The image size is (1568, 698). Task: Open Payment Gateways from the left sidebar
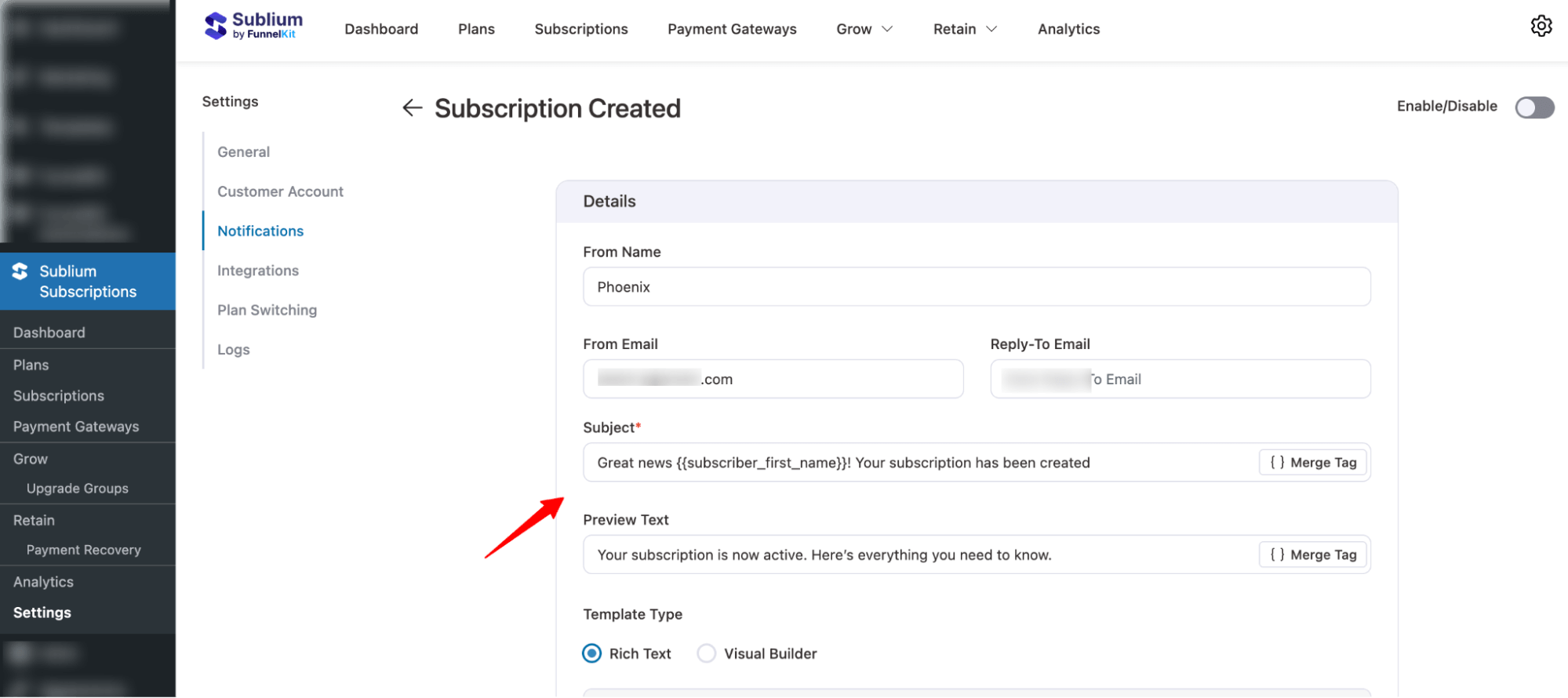tap(75, 426)
